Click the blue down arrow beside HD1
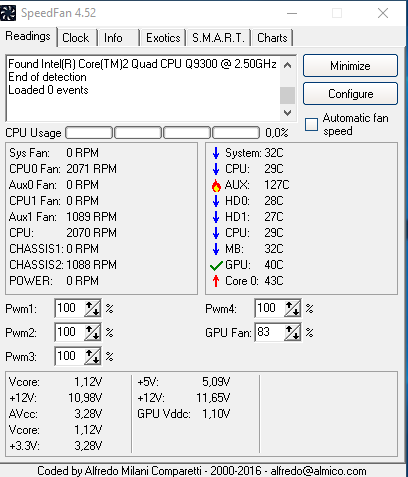This screenshot has height=477, width=408. (216, 217)
